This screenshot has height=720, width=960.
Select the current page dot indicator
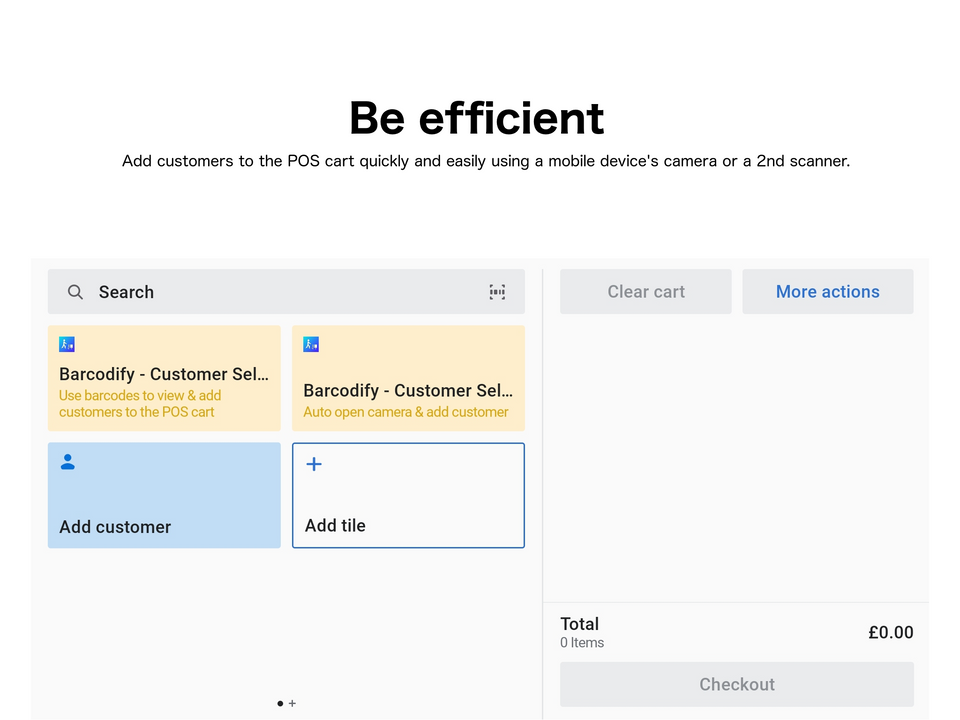(x=280, y=703)
